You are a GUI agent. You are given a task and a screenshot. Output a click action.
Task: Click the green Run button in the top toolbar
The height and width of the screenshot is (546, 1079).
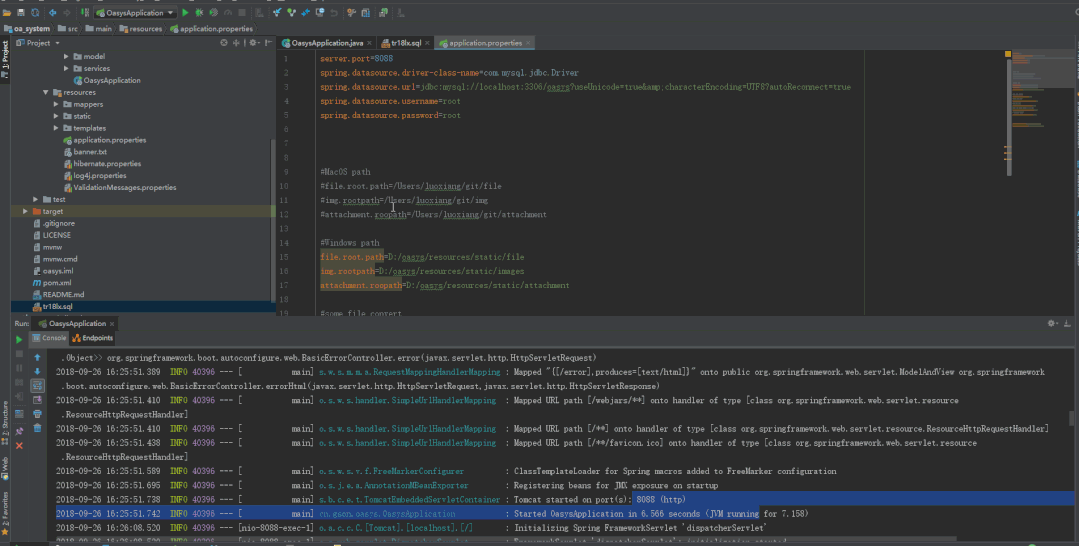tap(186, 13)
